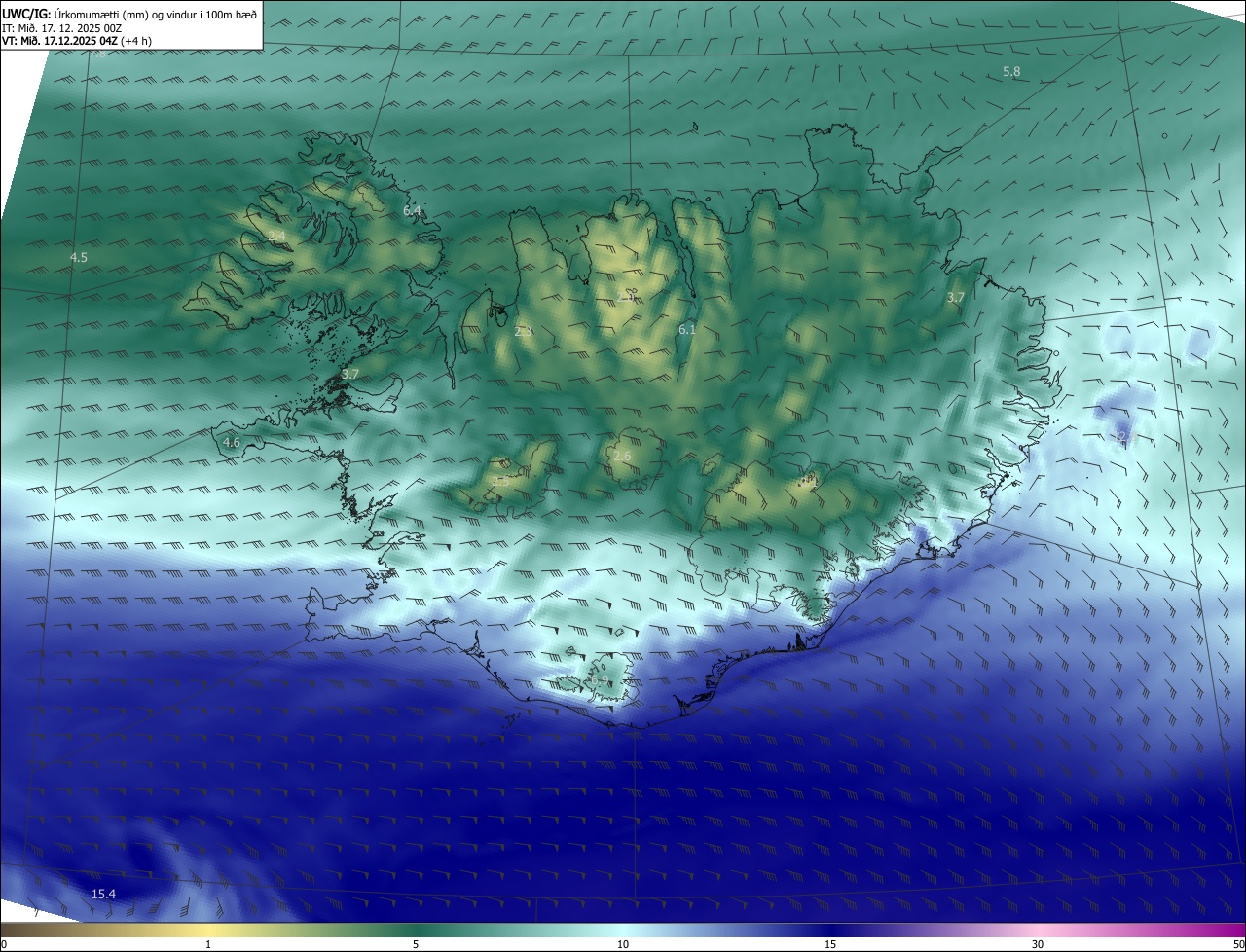Viewport: 1246px width, 952px height.
Task: Click the color scale tick label 0
Action: point(4,944)
